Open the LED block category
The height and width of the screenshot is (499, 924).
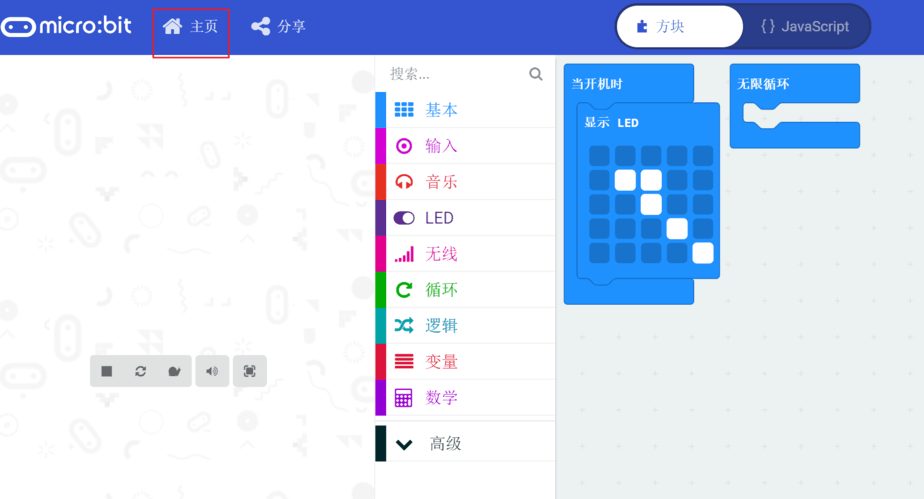tap(465, 218)
